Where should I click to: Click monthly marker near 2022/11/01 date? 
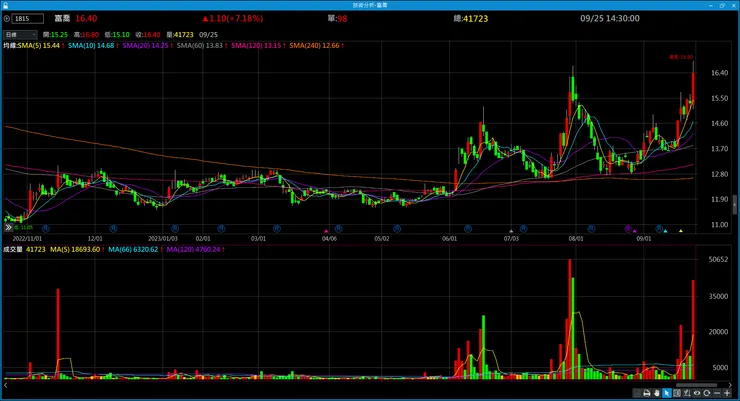[x=45, y=228]
